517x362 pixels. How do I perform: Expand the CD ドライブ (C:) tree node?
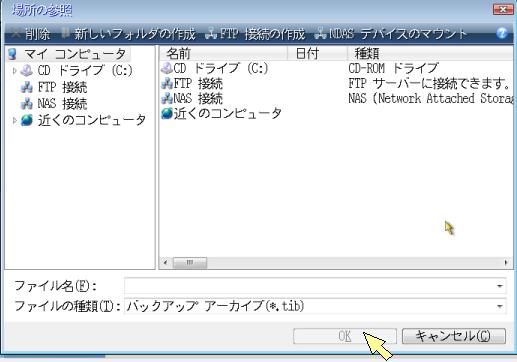[x=14, y=71]
